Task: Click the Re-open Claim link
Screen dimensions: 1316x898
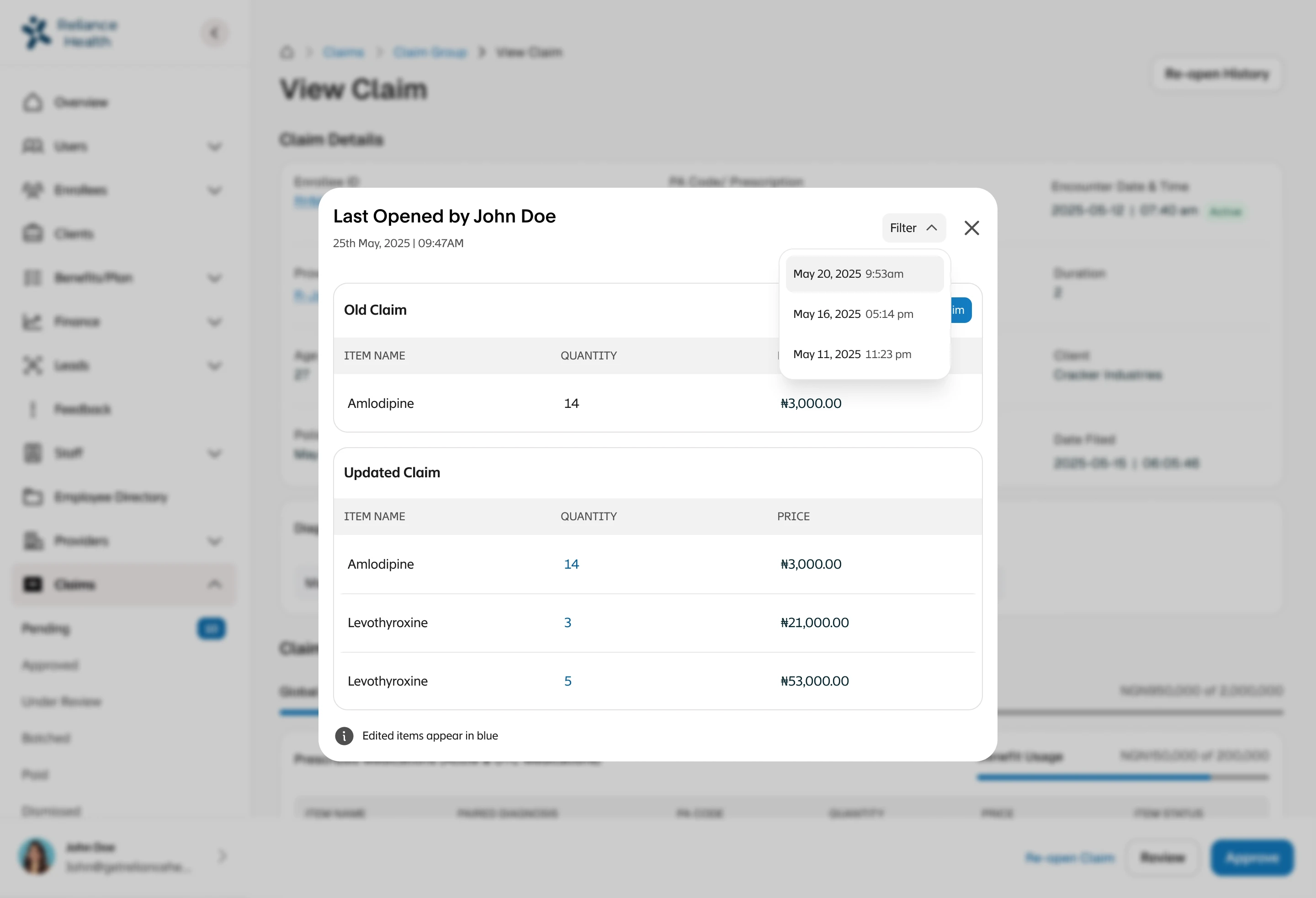Action: (1070, 858)
